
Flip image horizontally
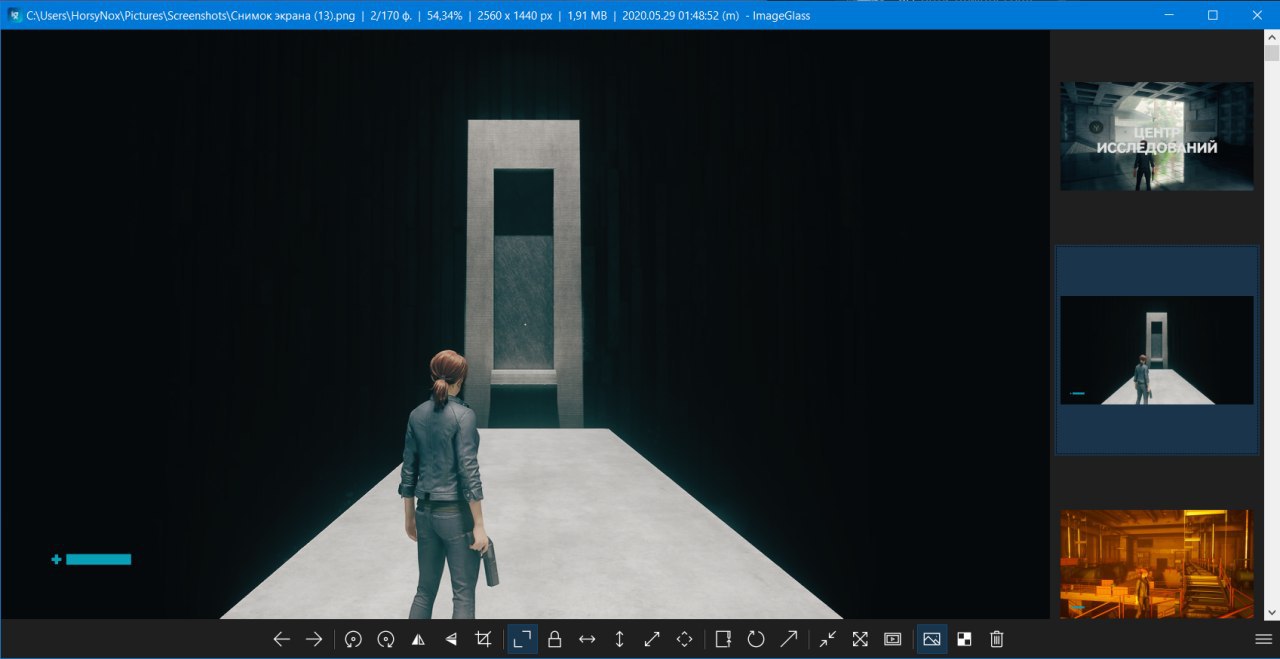pyautogui.click(x=418, y=639)
